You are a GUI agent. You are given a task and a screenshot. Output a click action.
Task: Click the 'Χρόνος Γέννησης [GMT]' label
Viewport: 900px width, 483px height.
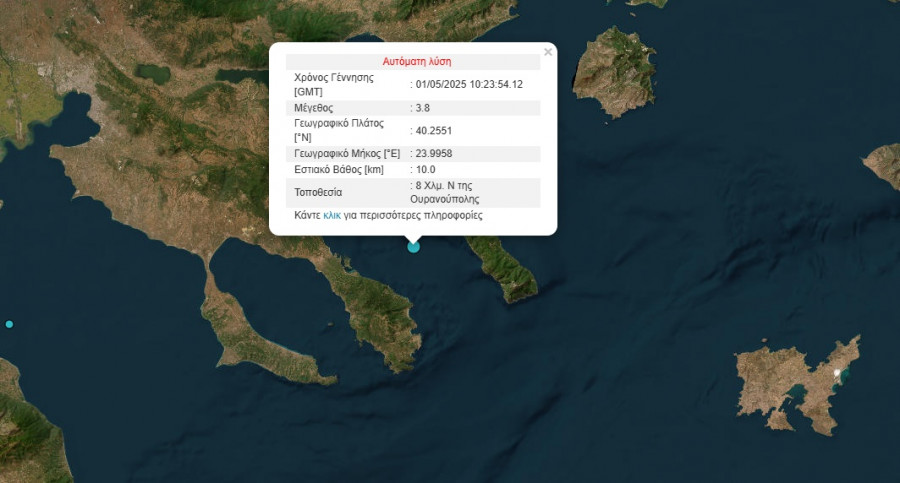(333, 84)
